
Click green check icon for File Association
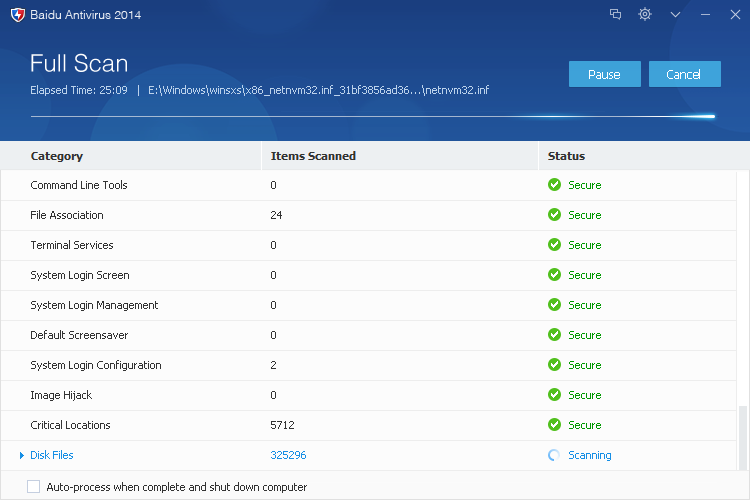coord(554,215)
